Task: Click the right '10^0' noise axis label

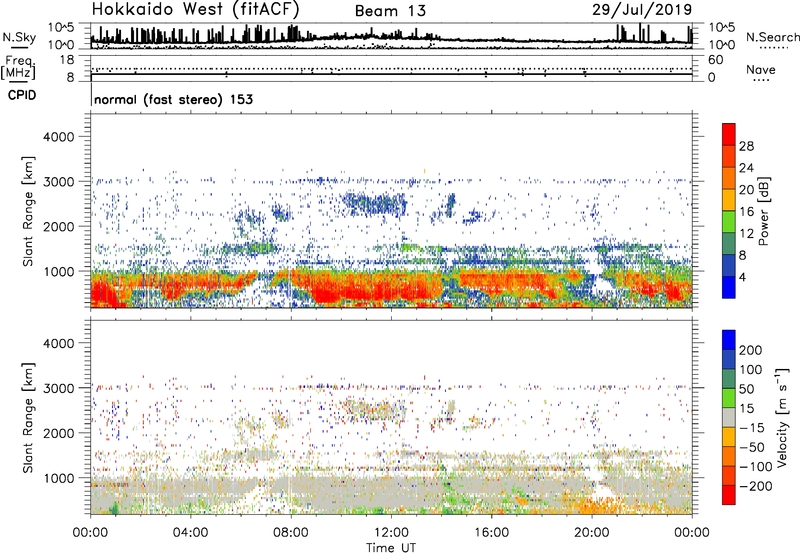Action: pyautogui.click(x=722, y=45)
